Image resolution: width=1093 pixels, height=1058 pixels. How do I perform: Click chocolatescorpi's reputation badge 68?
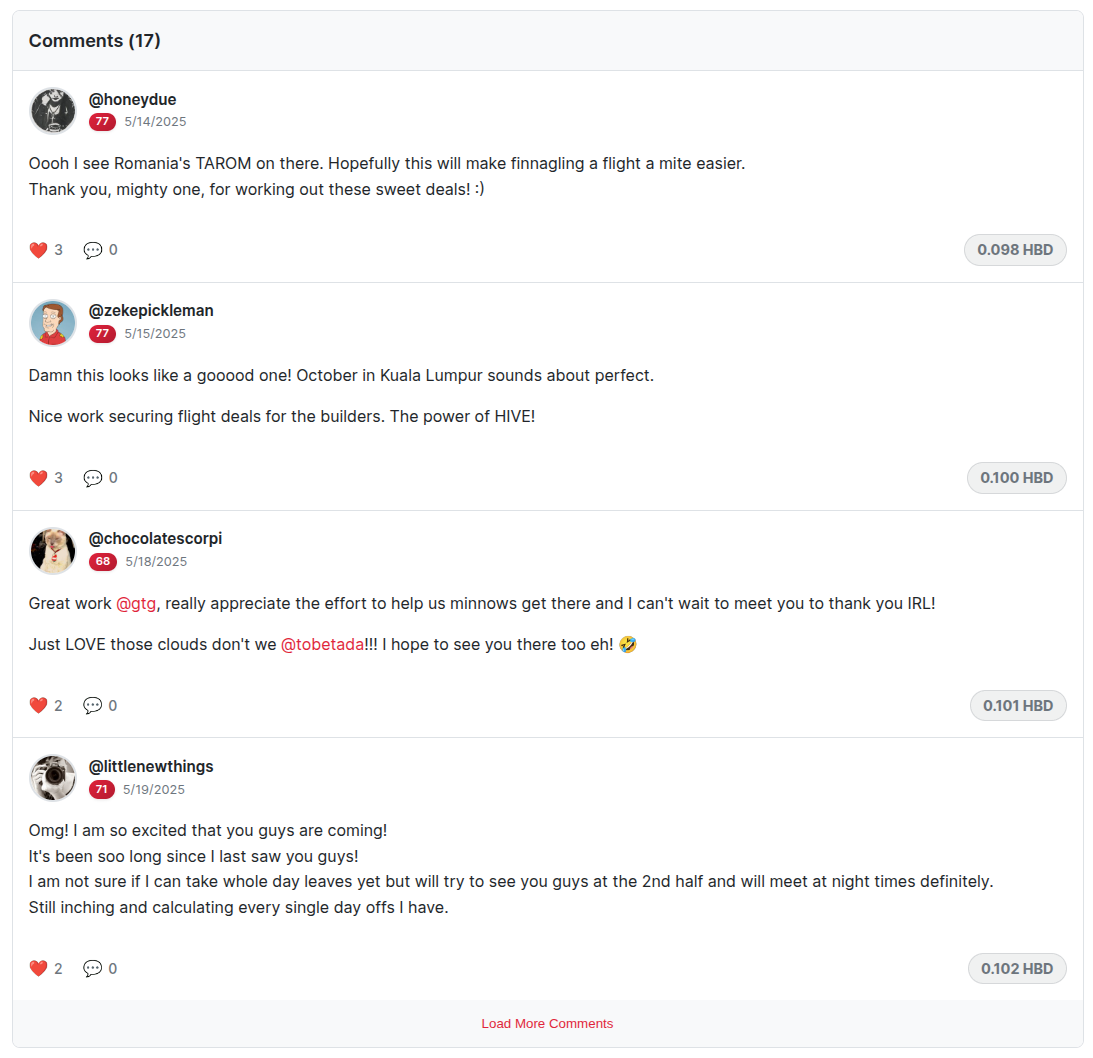pyautogui.click(x=102, y=562)
